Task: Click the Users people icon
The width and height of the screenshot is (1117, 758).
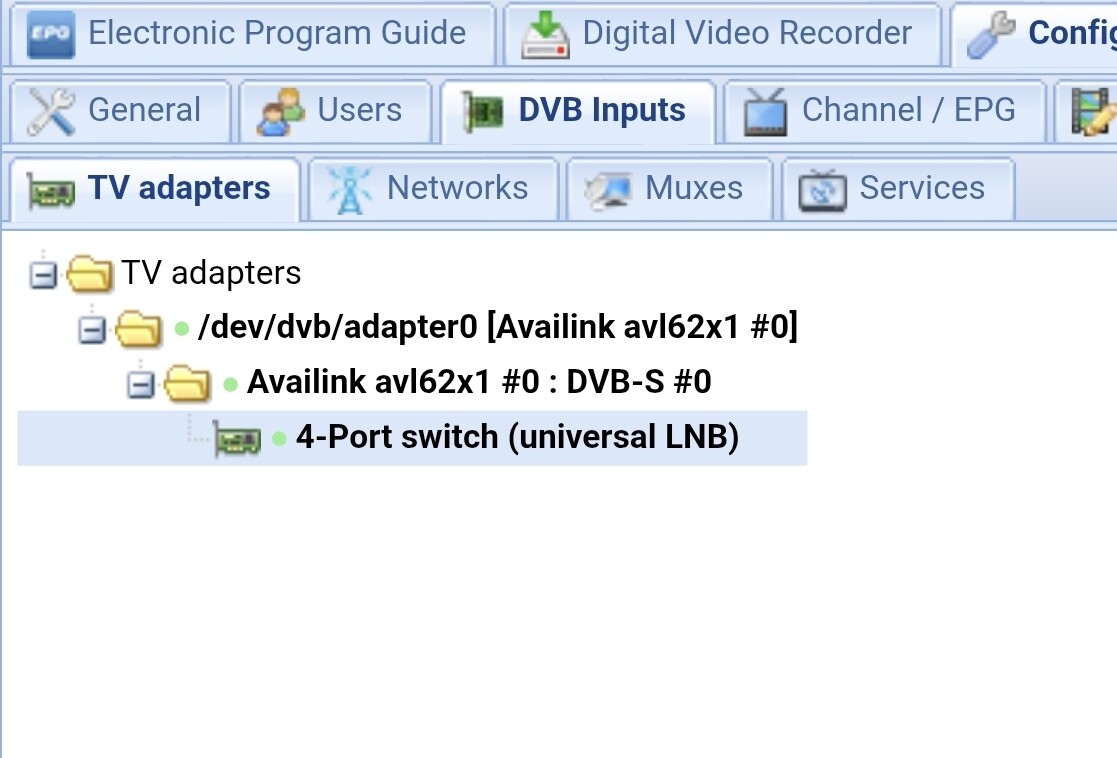Action: point(280,112)
